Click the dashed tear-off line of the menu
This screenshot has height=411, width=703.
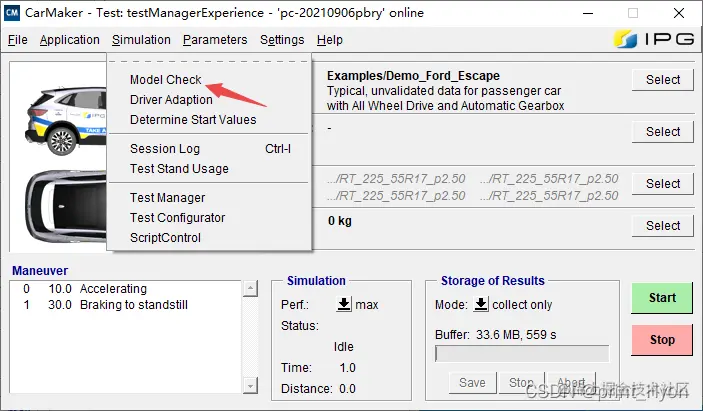pos(209,61)
